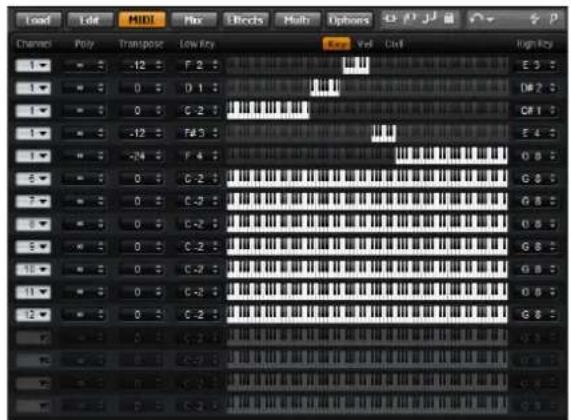Adjust the D 1 low key stepper
Image resolution: width=571 pixels, height=420 pixels.
click(215, 88)
